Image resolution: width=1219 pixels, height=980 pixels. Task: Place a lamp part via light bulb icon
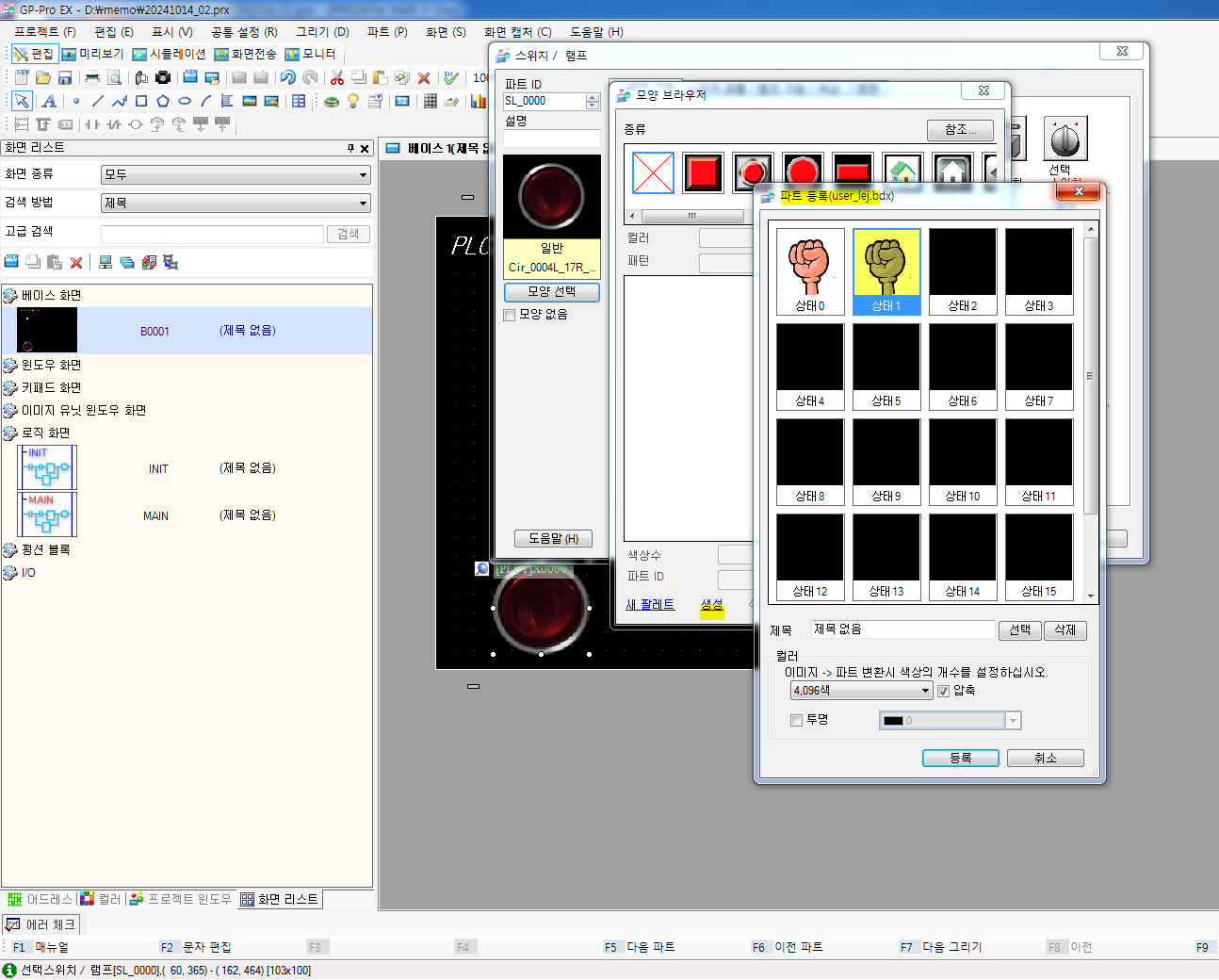click(x=353, y=101)
